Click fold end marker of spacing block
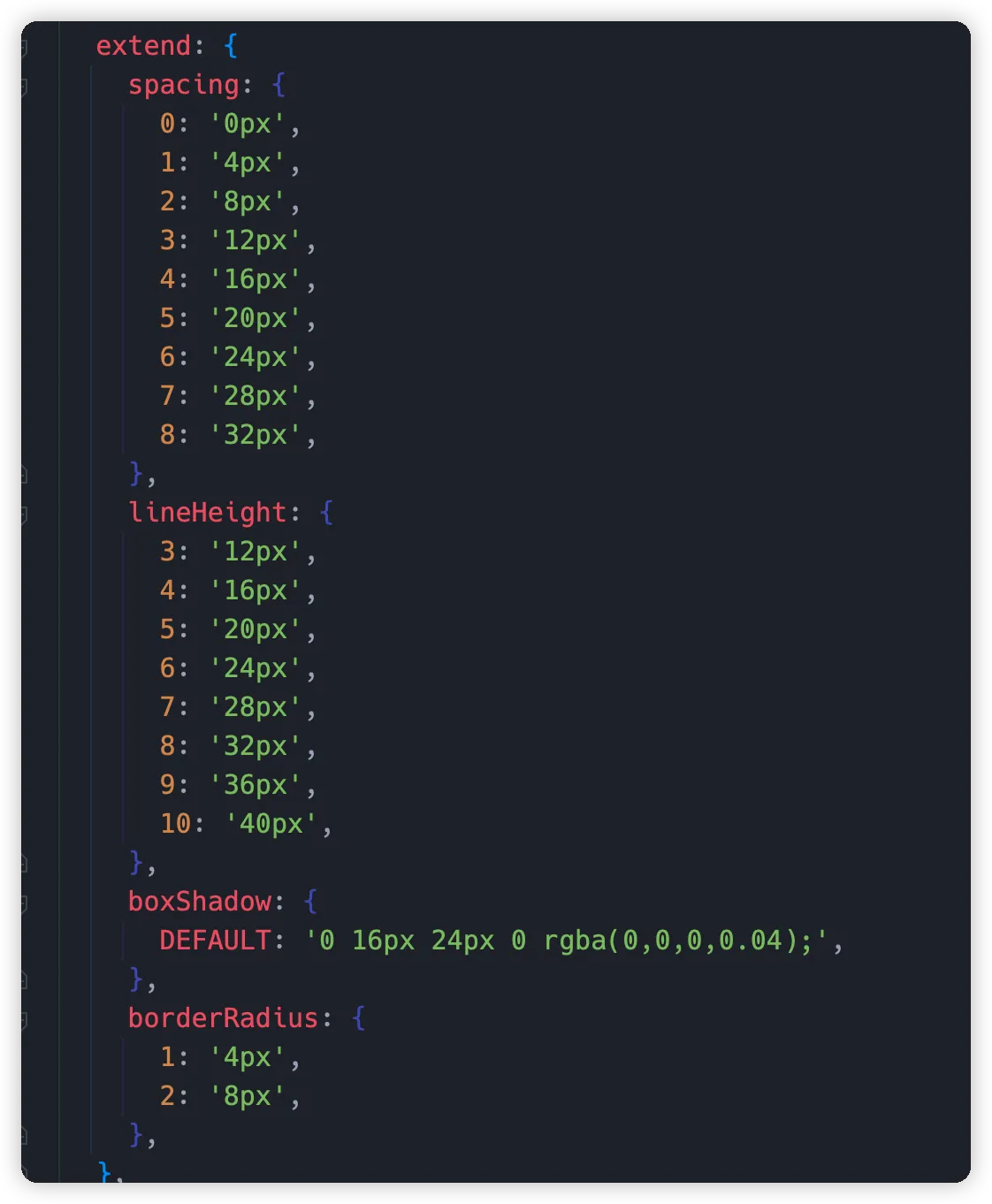Screen dimensions: 992x1204 click(24, 475)
